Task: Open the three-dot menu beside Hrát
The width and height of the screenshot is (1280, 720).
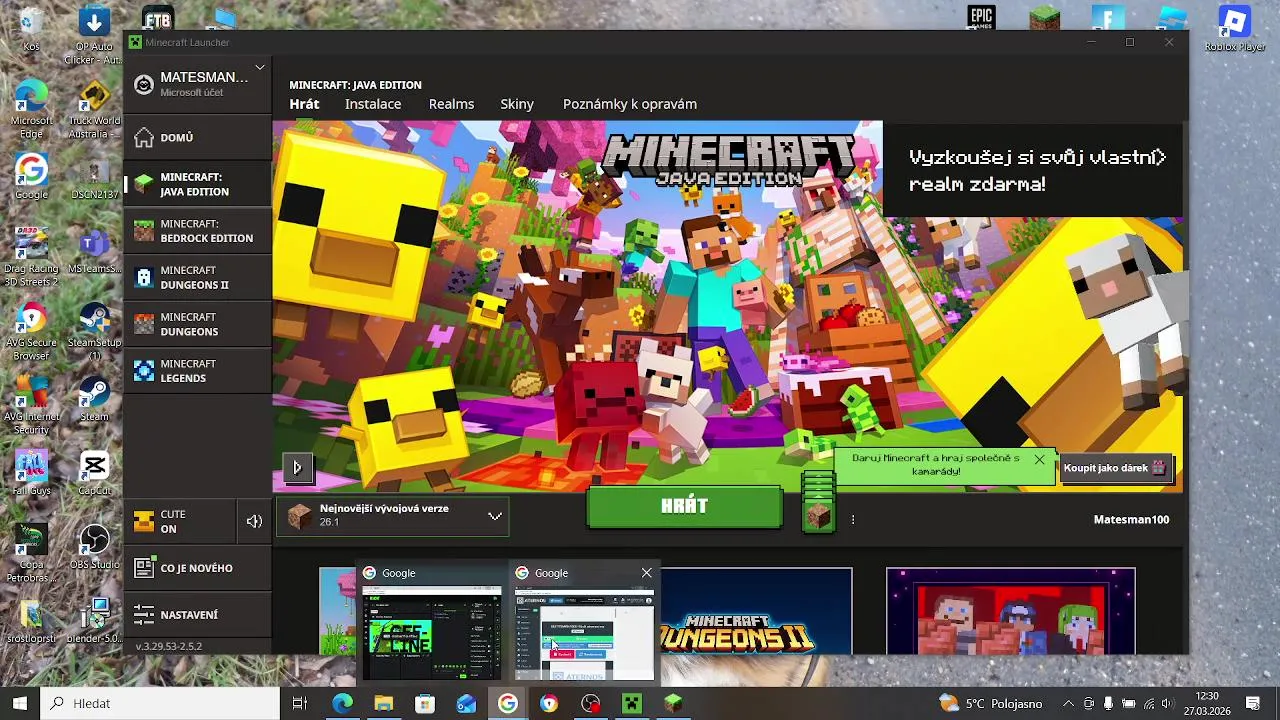Action: pyautogui.click(x=853, y=520)
